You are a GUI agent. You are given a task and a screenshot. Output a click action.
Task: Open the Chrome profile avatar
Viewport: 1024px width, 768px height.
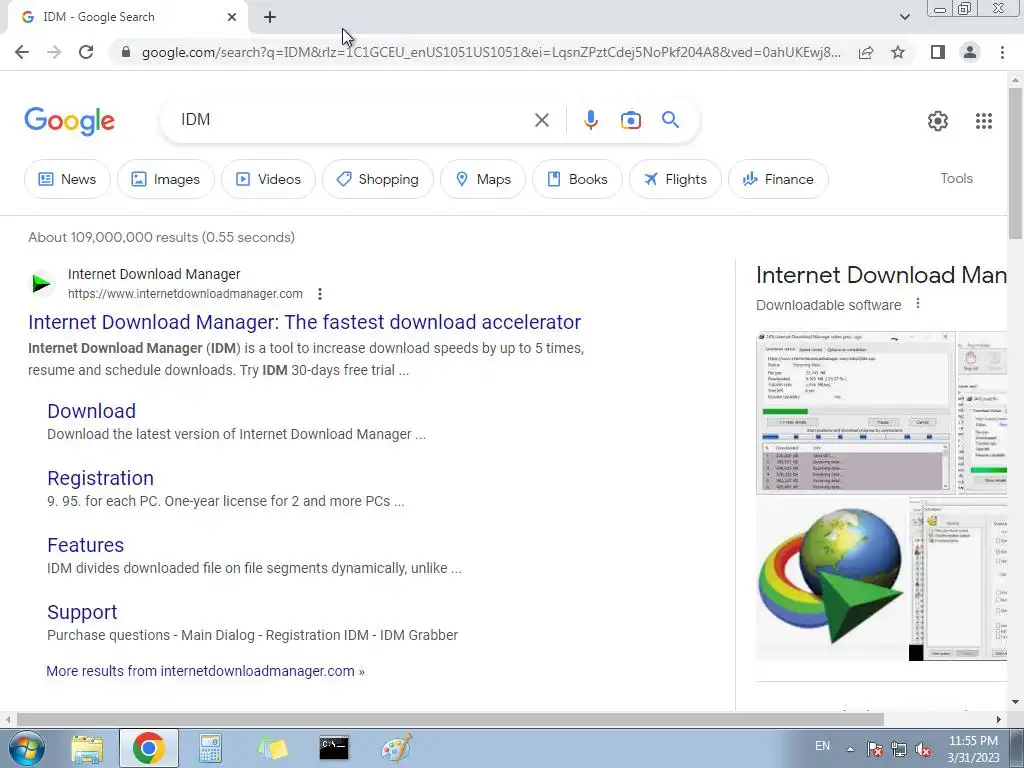click(970, 52)
